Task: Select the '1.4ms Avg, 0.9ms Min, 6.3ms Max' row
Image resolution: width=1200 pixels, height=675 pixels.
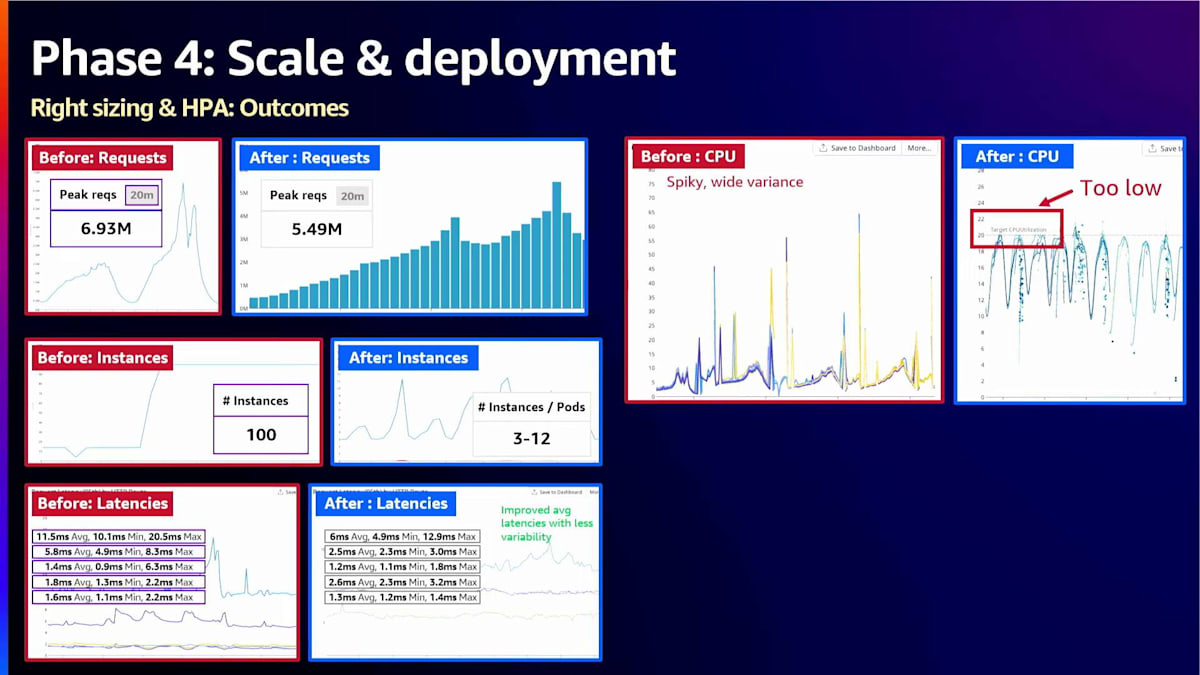Action: pos(118,567)
